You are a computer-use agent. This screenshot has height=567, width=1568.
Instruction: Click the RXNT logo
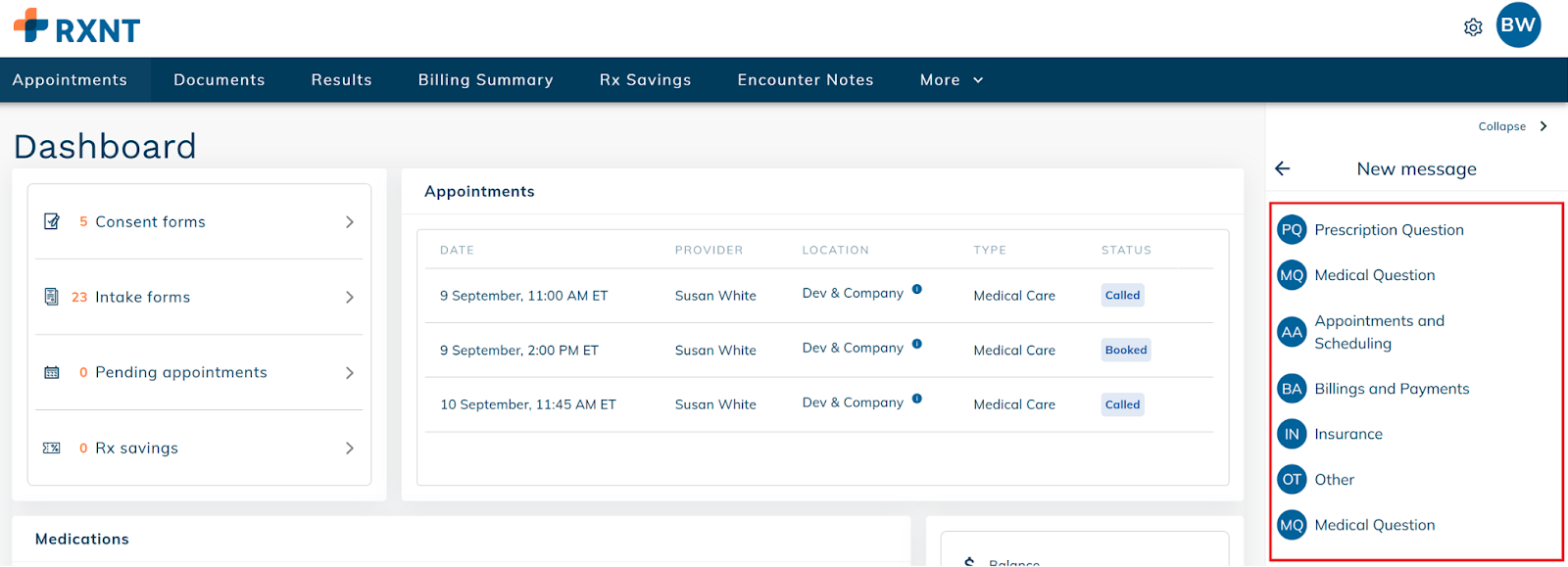[77, 27]
